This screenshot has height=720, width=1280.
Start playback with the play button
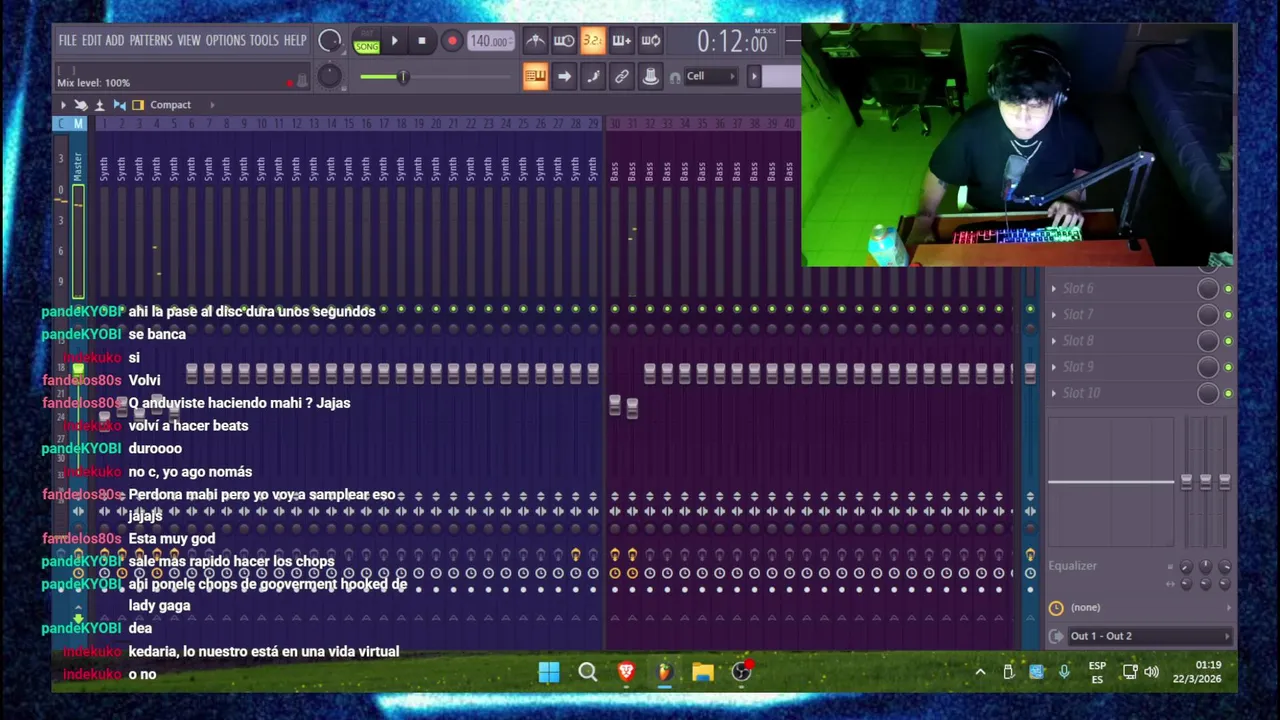click(x=394, y=41)
